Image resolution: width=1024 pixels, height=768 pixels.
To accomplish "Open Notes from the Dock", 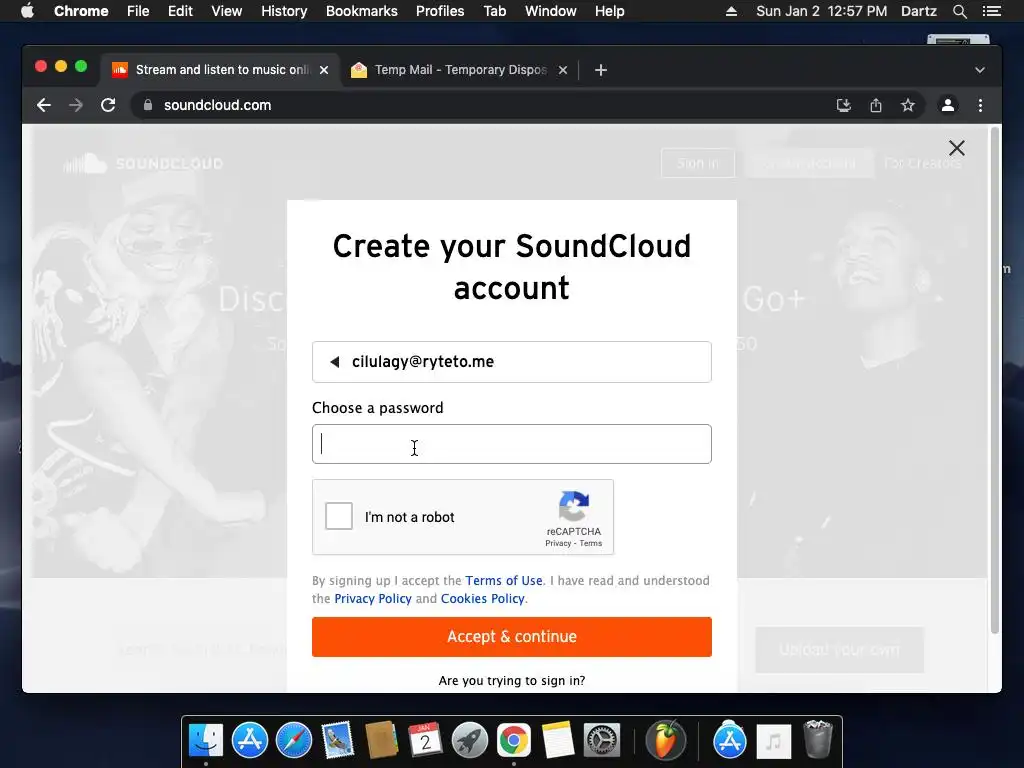I will coord(557,741).
